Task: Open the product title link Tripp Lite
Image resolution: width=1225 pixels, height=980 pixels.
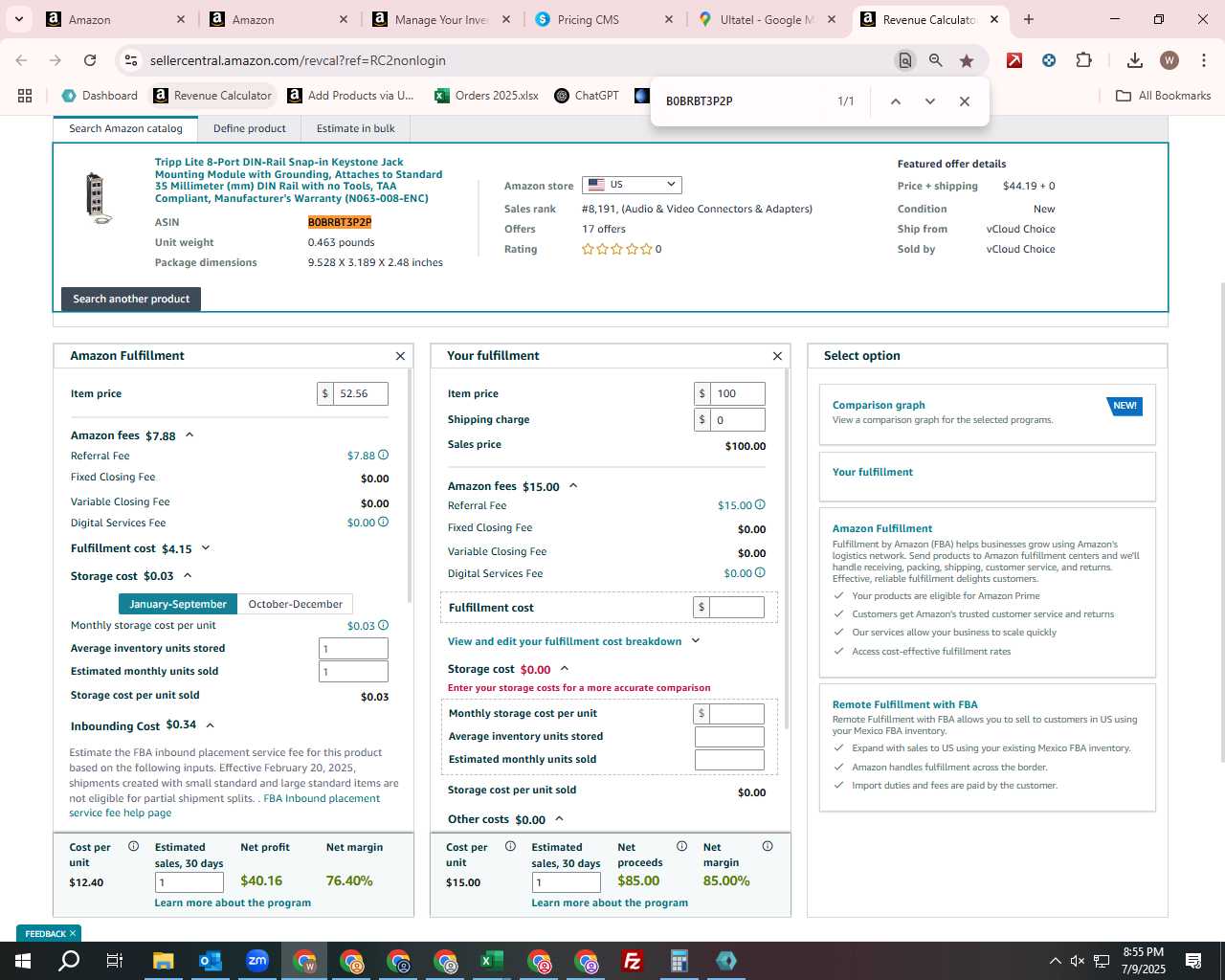Action: coord(299,180)
